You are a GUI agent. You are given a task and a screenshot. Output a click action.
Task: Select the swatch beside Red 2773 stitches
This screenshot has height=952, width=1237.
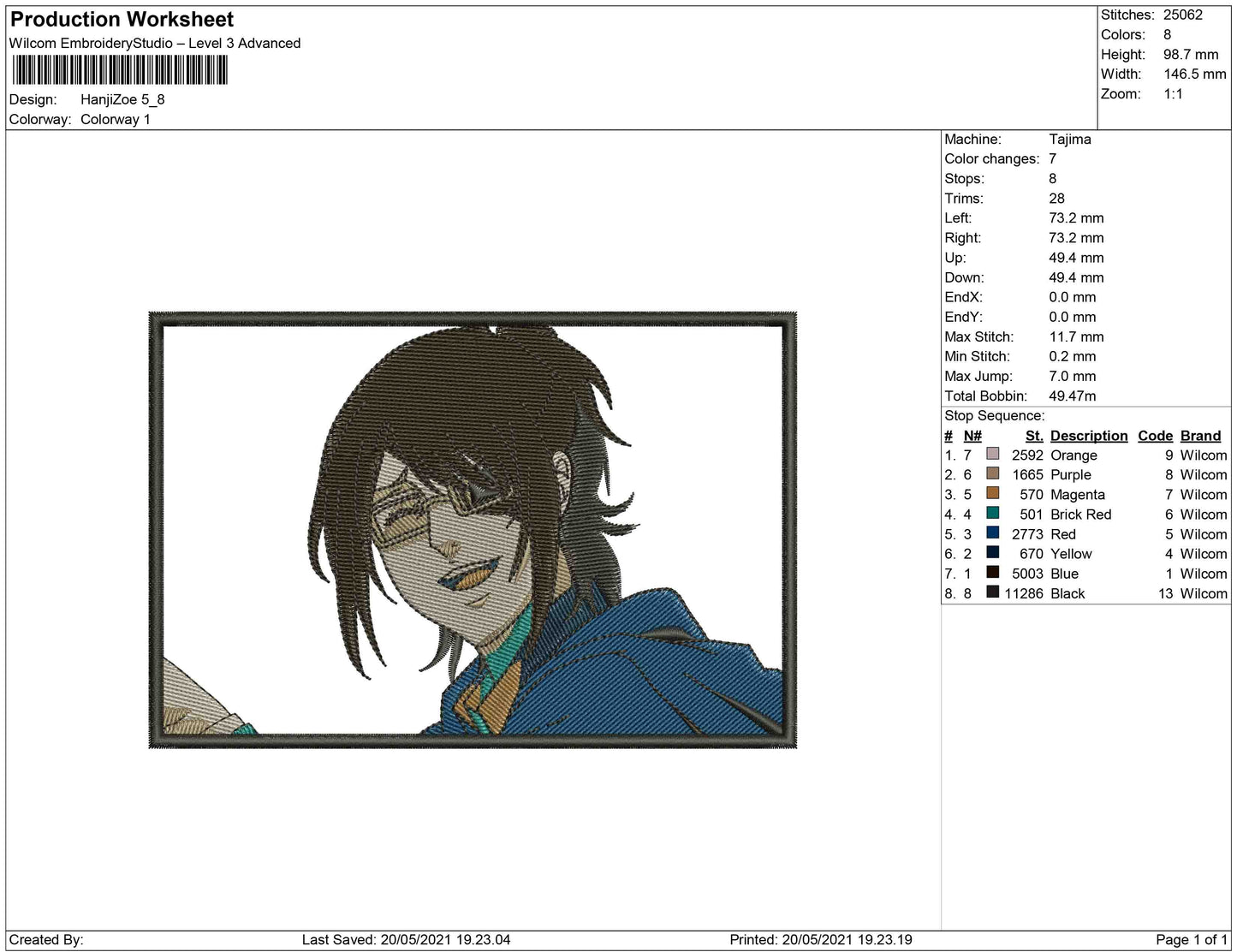pos(993,533)
